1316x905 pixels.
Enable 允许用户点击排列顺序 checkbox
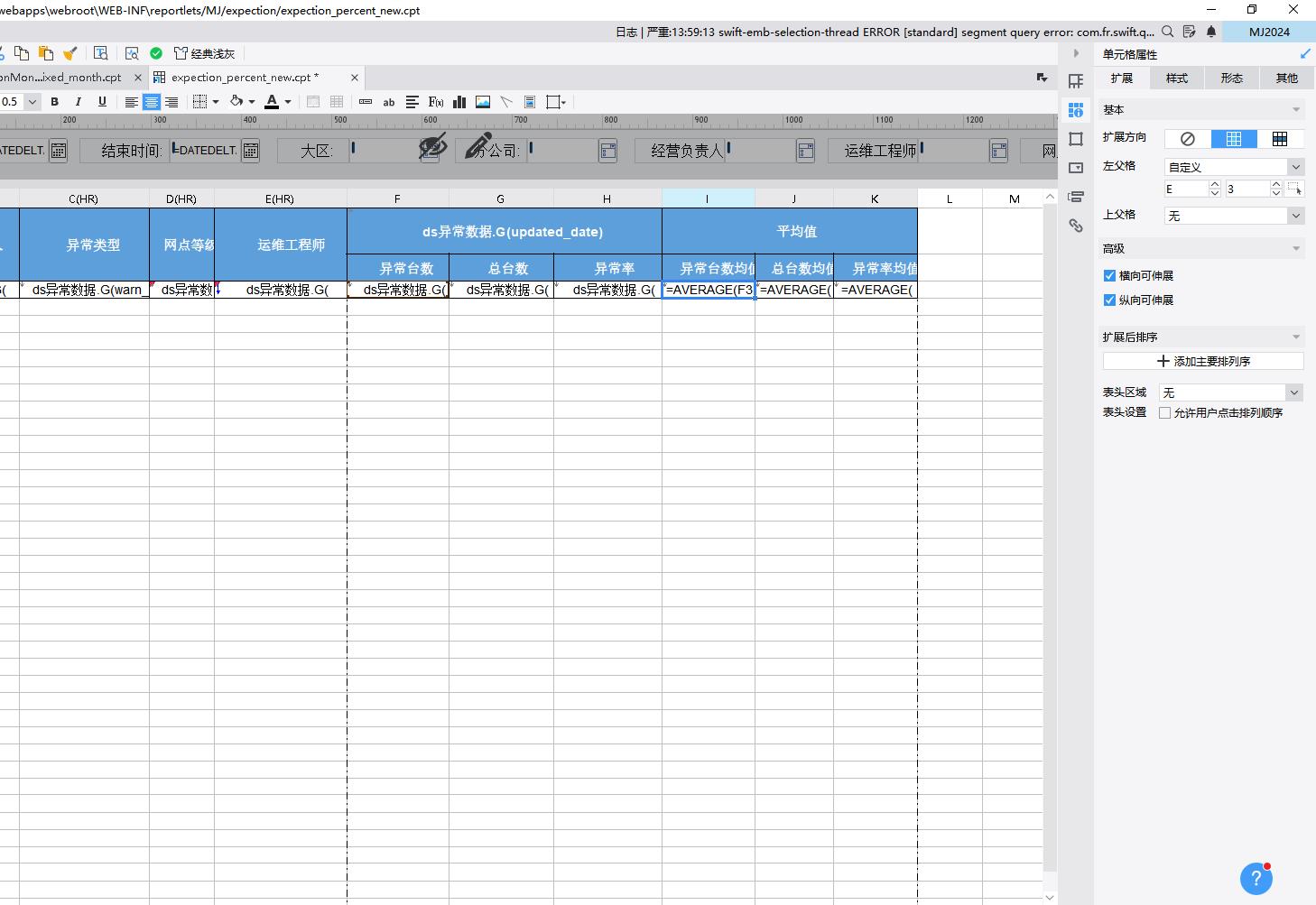pyautogui.click(x=1164, y=413)
